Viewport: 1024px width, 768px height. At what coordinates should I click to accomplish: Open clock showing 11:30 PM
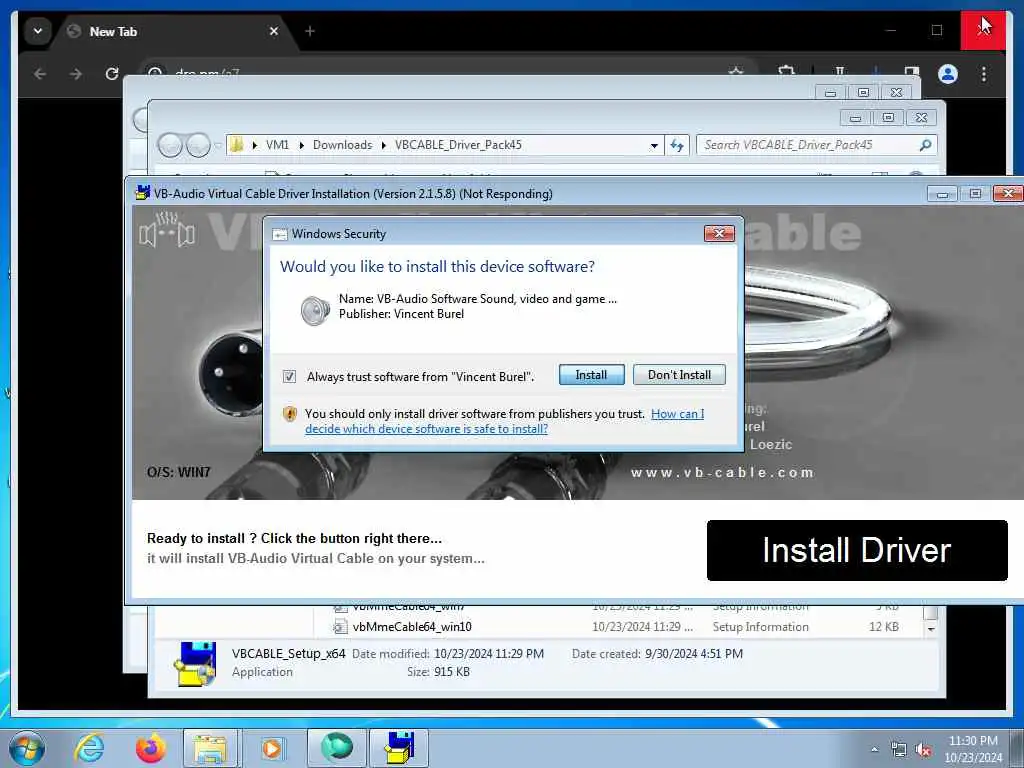click(973, 749)
